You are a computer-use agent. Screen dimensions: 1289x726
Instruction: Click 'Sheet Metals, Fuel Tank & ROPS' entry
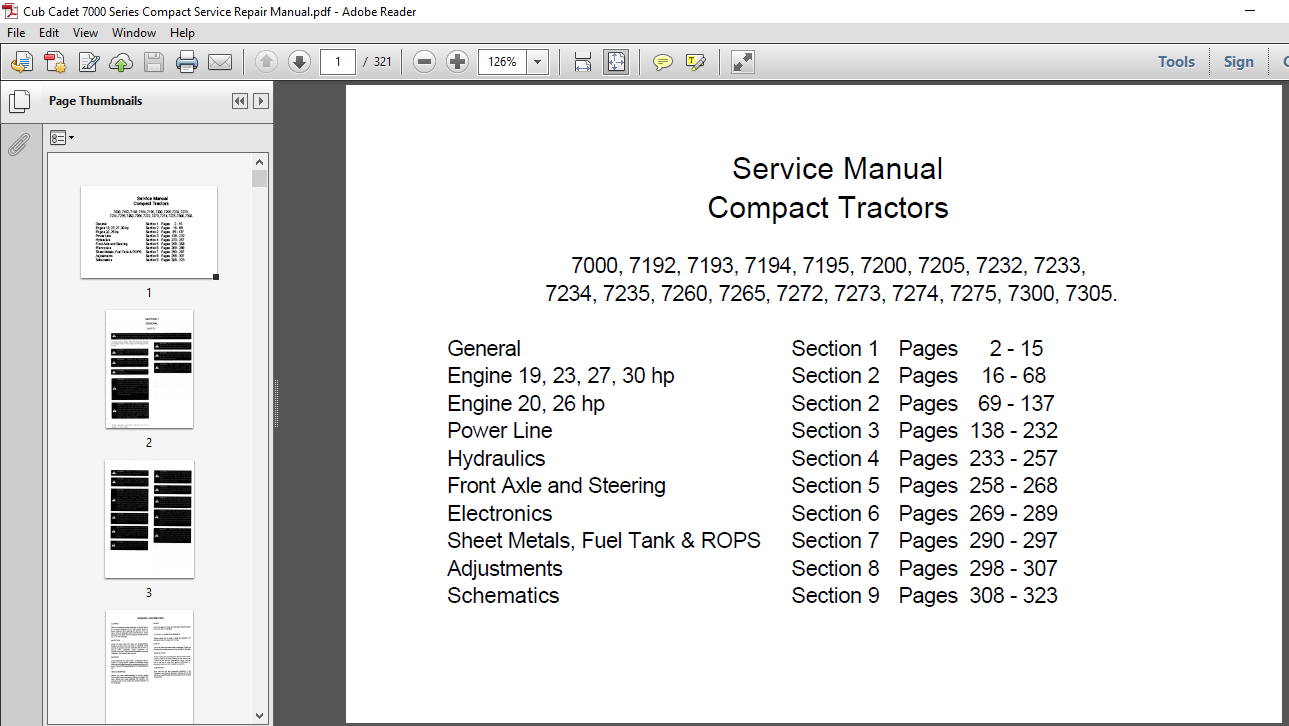[x=604, y=541]
